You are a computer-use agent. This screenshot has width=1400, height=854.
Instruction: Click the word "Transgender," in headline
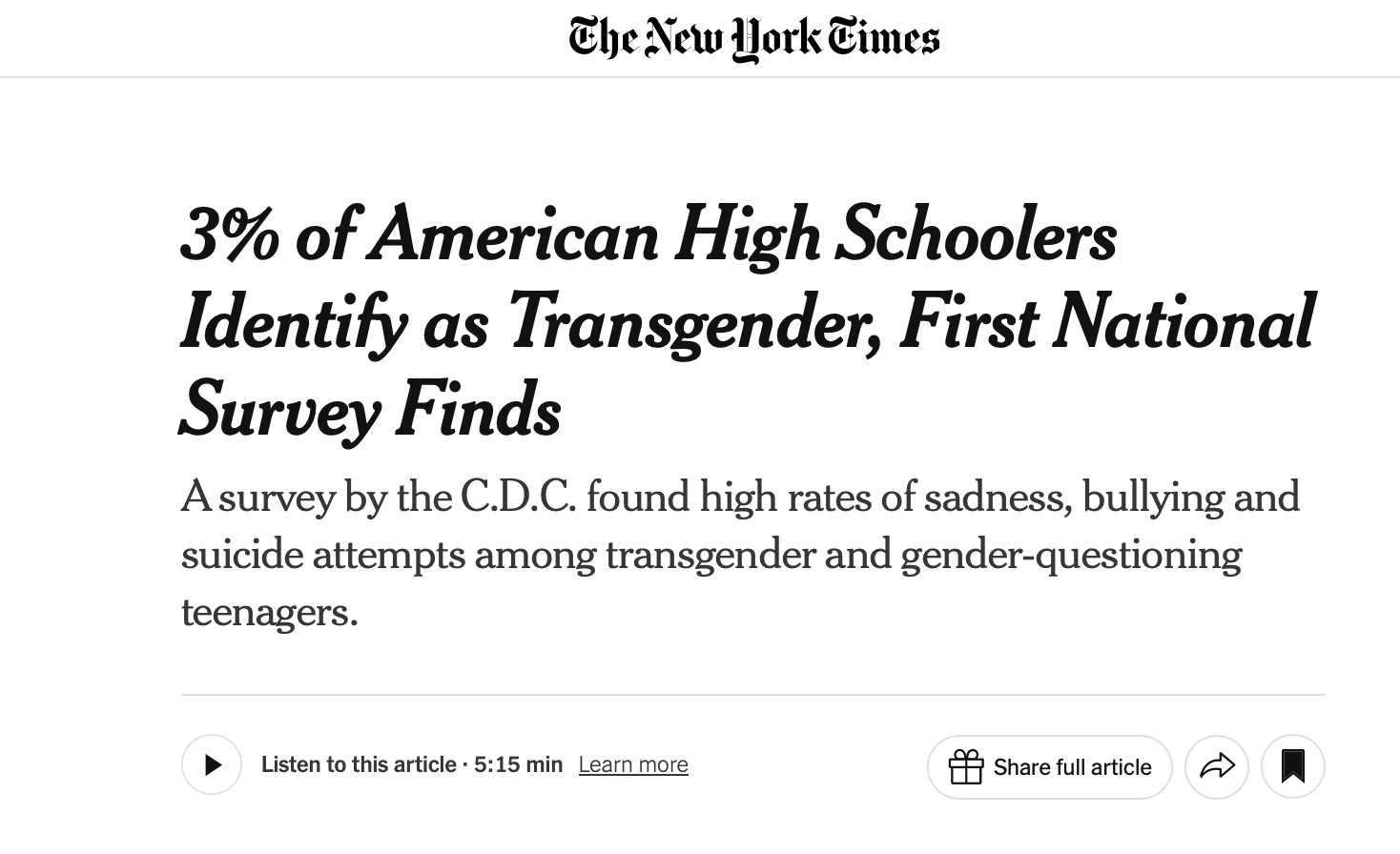pos(694,322)
